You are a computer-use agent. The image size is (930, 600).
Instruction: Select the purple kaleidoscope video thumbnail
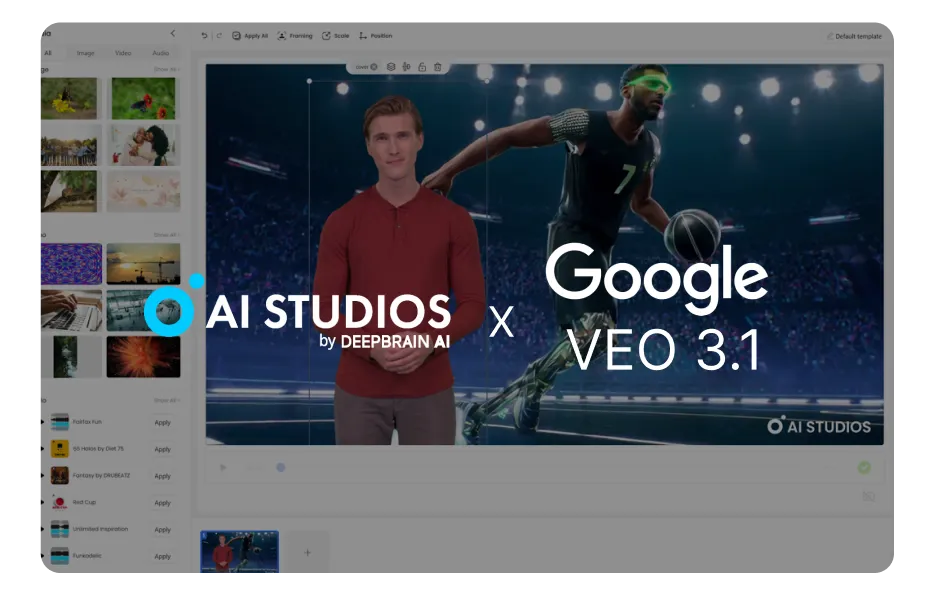pos(71,264)
